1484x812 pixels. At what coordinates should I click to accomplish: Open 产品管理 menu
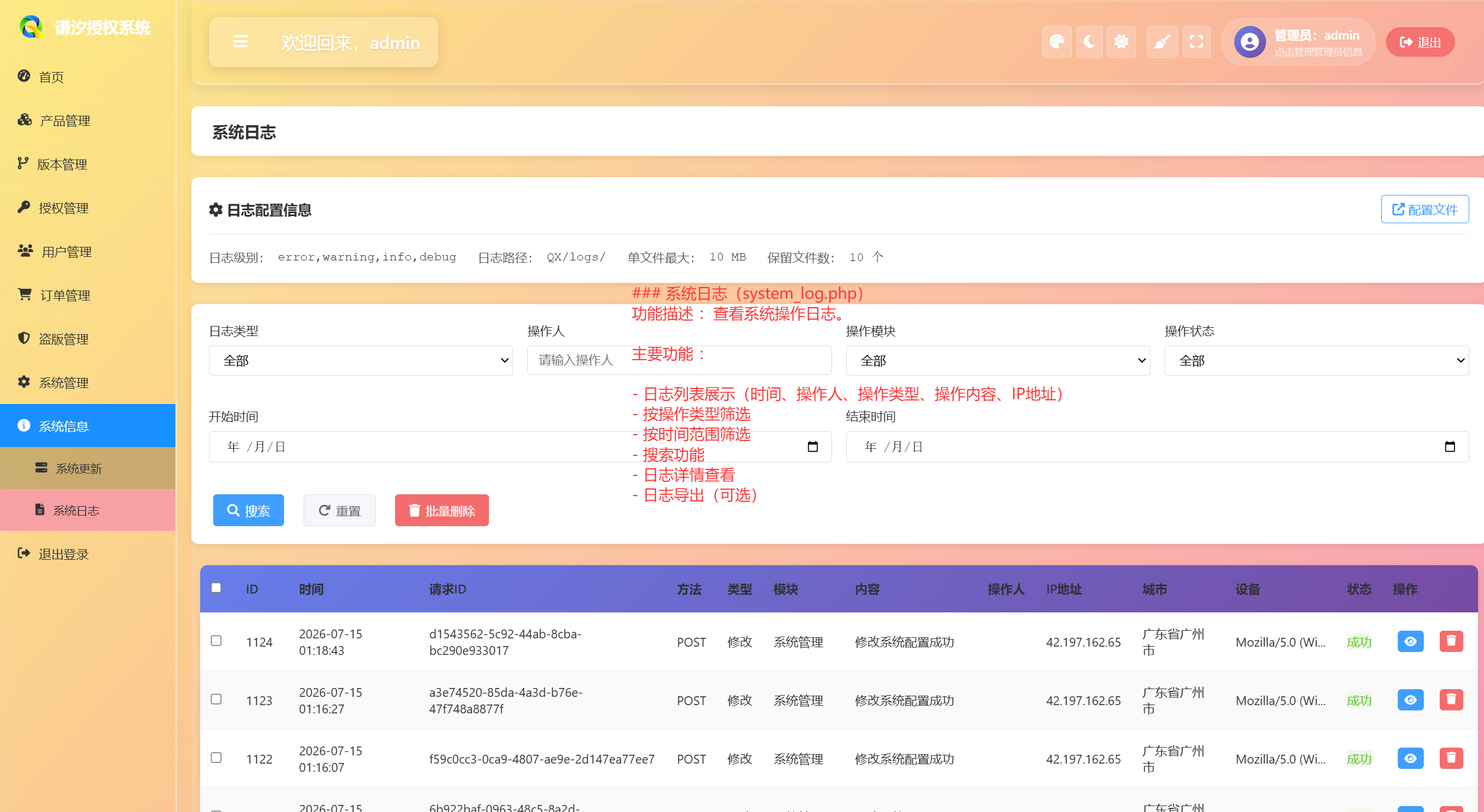87,120
